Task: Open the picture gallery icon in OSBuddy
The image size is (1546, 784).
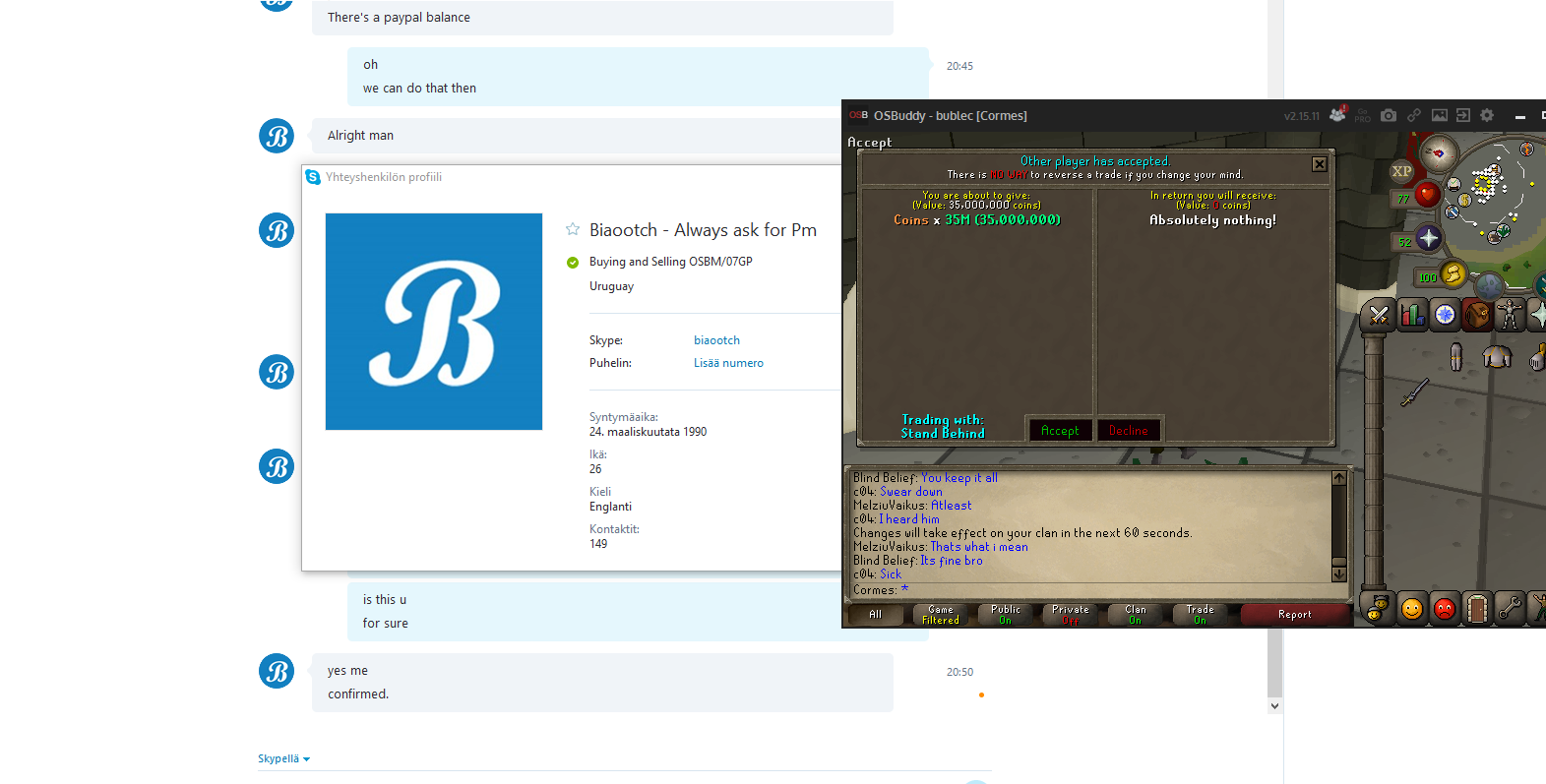Action: [x=1440, y=115]
